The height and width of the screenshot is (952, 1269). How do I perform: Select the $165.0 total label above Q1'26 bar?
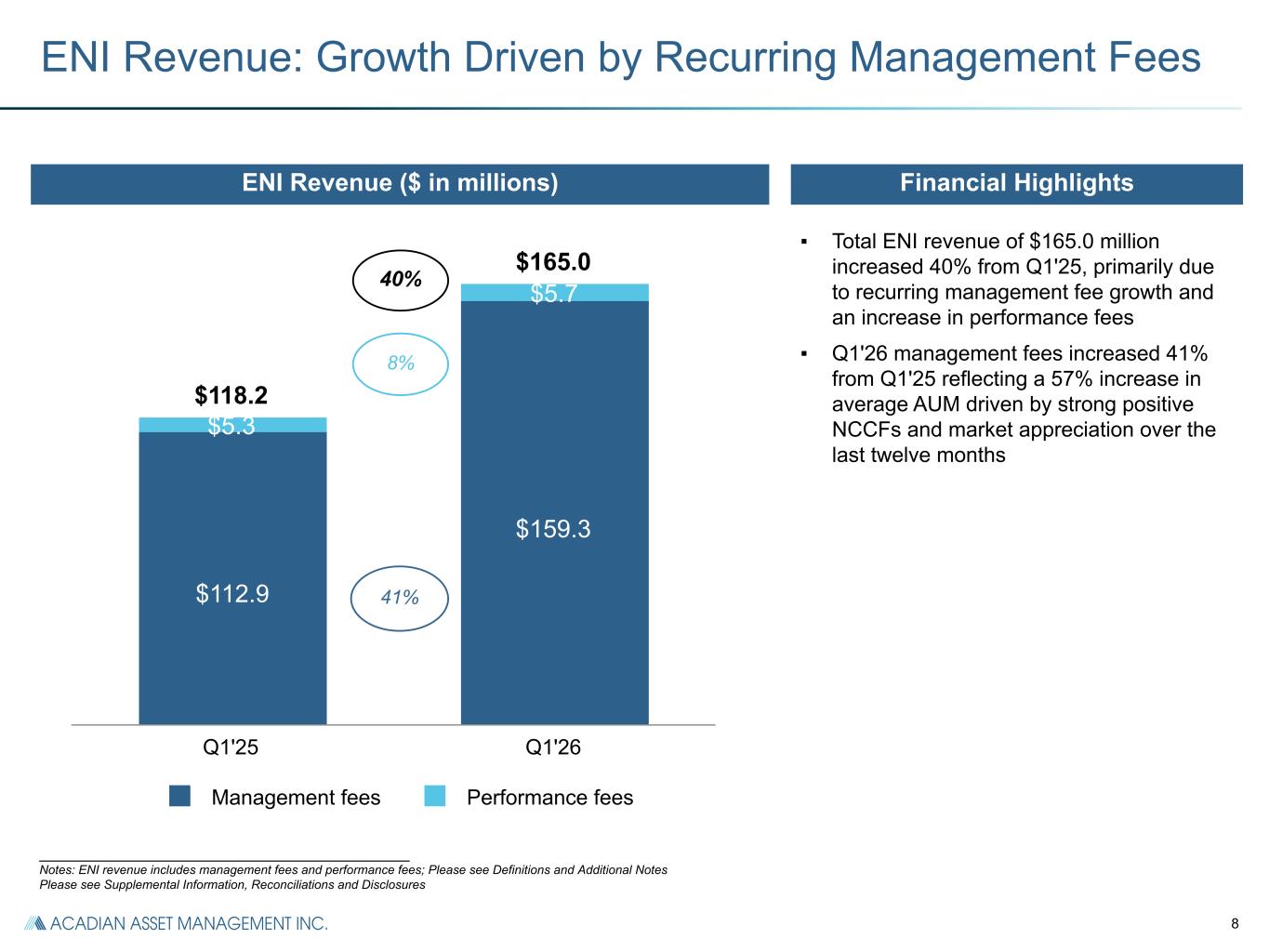[553, 262]
